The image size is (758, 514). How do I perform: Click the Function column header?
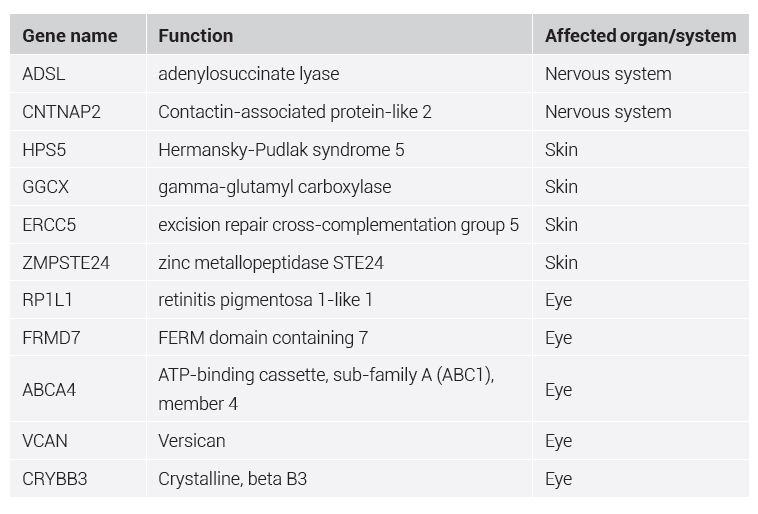click(196, 36)
